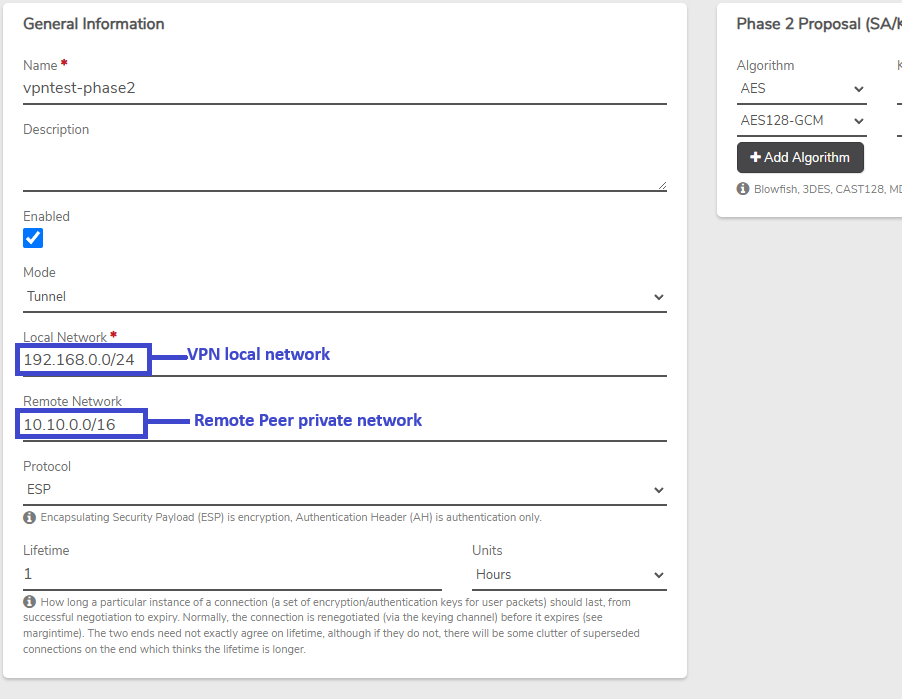Click the General Information heading
902x699 pixels.
pos(94,24)
